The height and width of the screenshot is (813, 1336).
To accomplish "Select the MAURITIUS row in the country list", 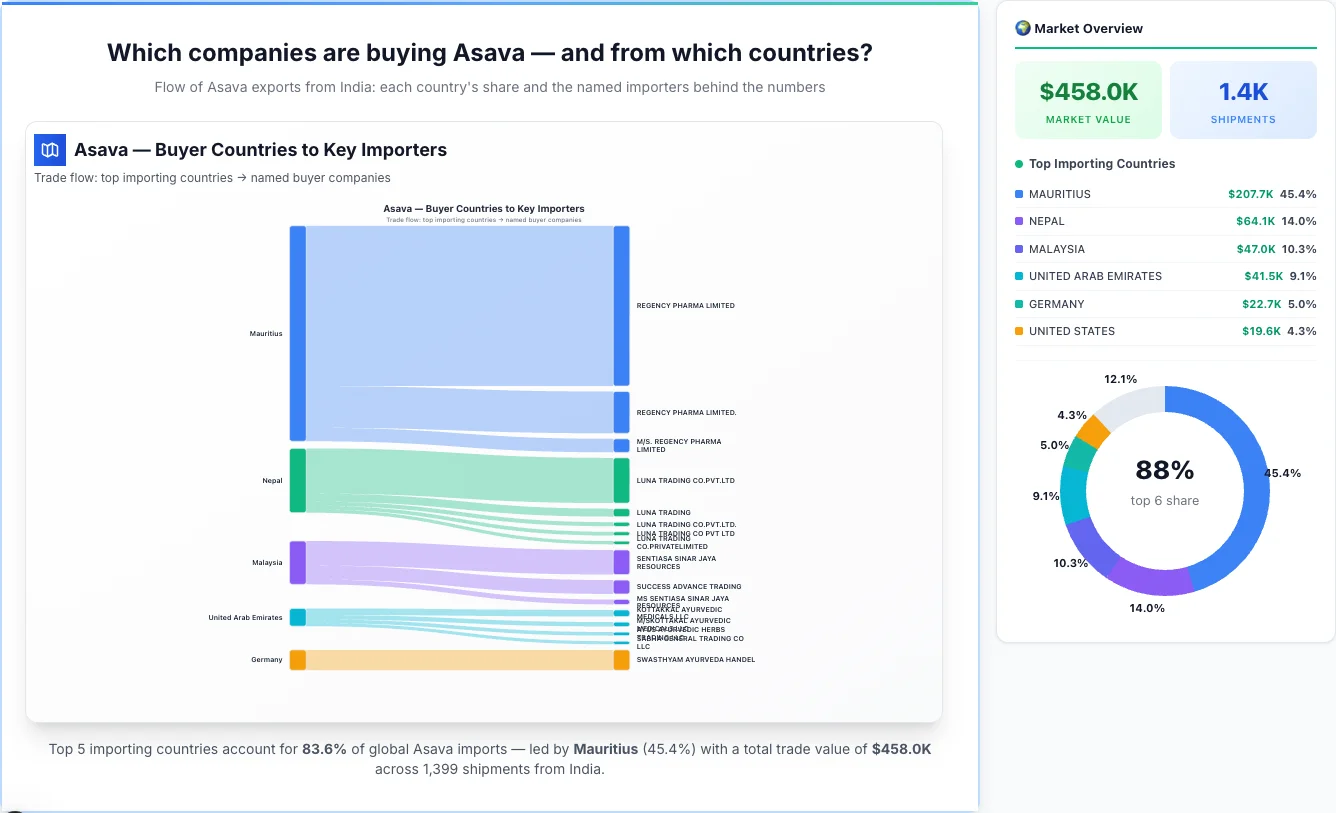I will click(x=1165, y=194).
